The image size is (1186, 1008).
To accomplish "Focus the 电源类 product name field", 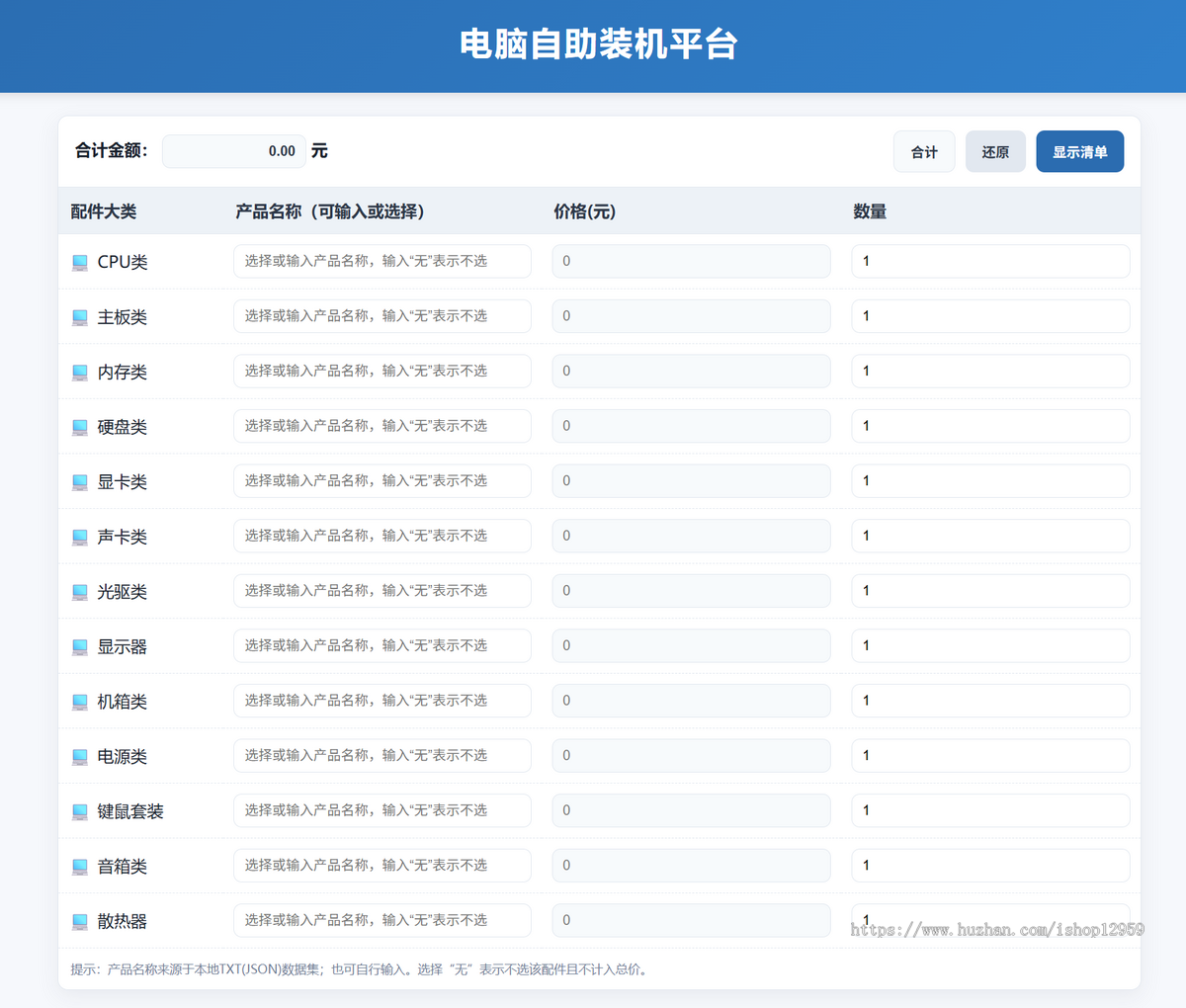I will click(382, 755).
